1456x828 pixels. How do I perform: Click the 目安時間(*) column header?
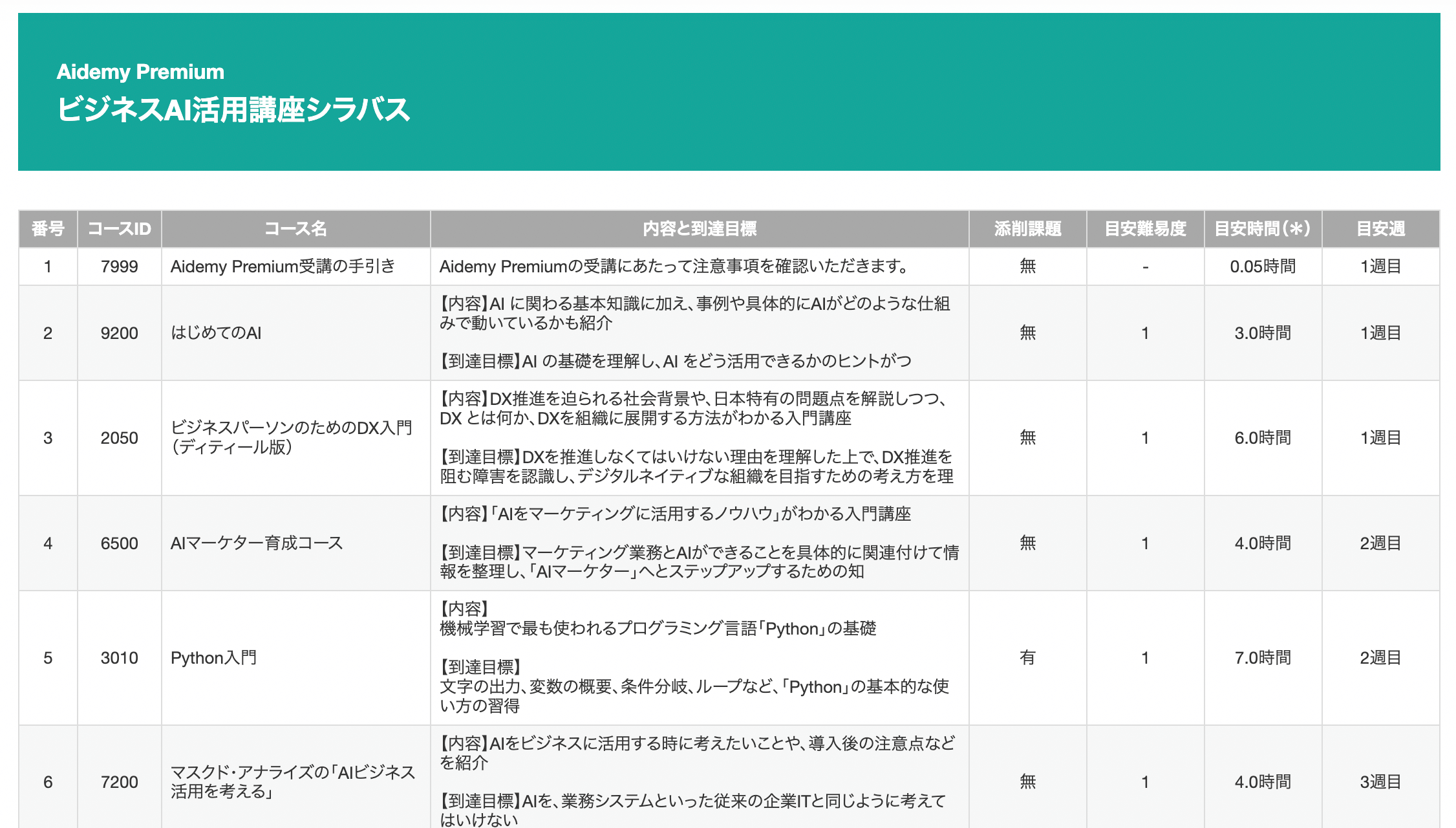click(1263, 229)
